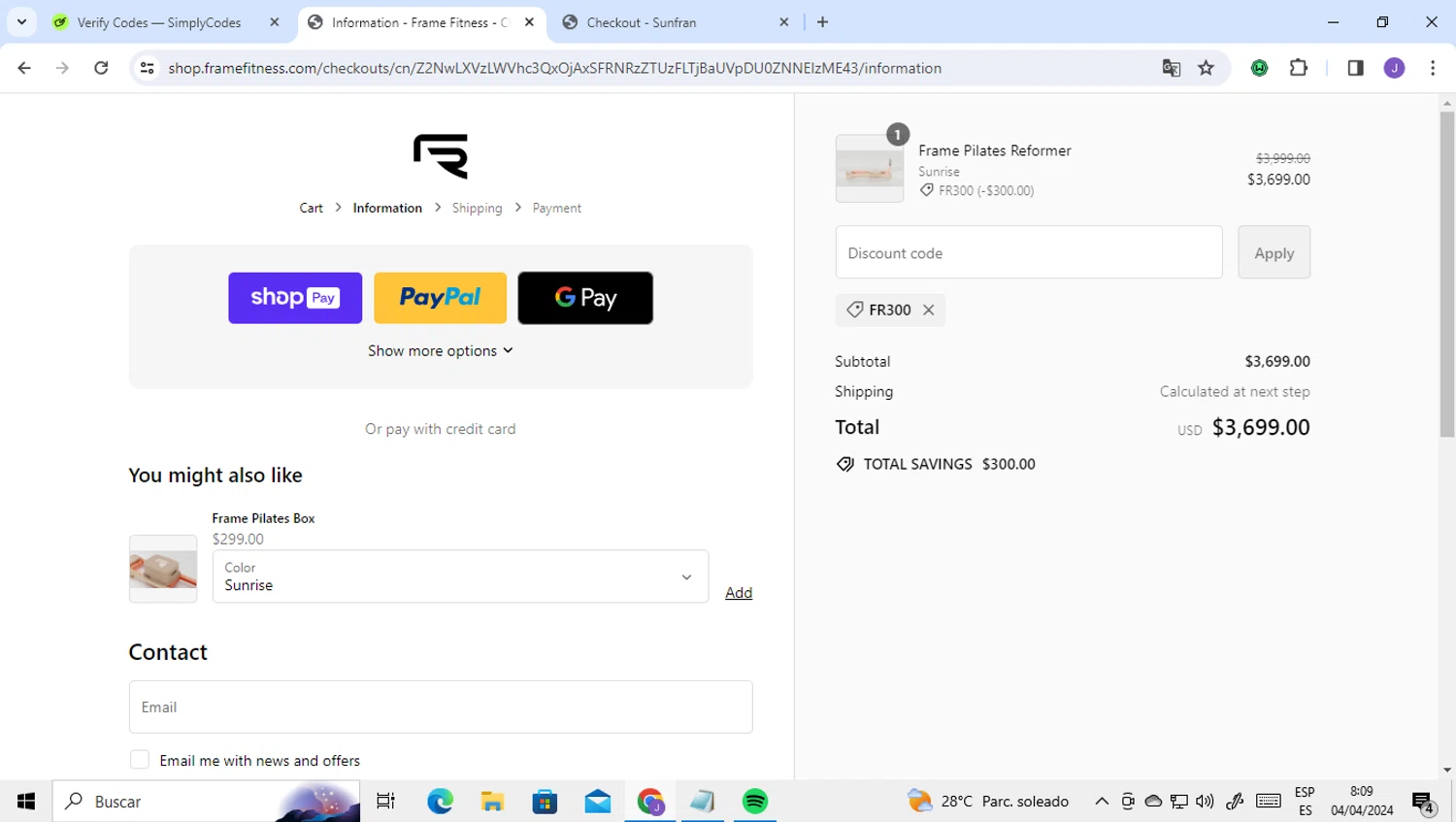1456x822 pixels.
Task: Close the Checkout Sunfran tab
Action: pyautogui.click(x=784, y=22)
